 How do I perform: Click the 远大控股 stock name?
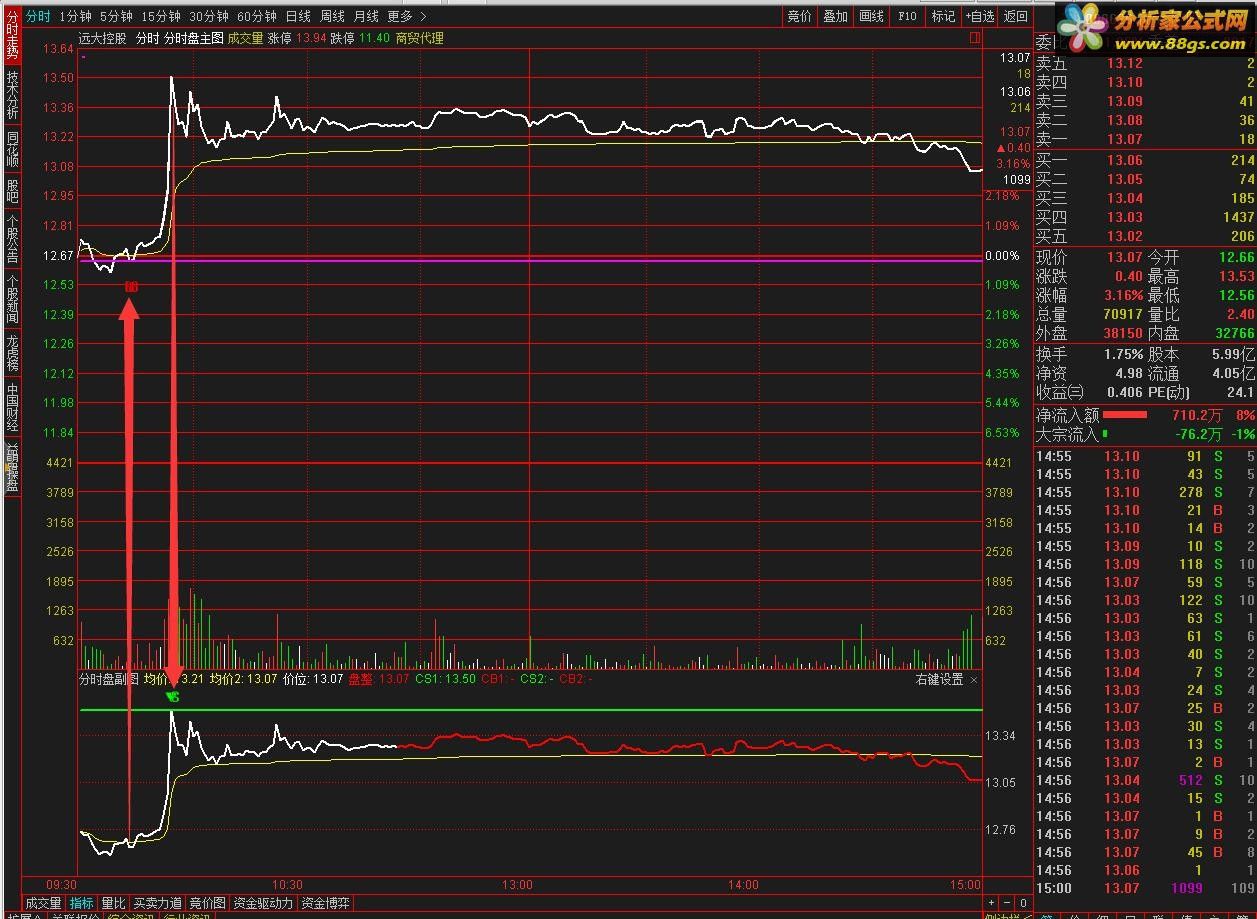point(103,38)
